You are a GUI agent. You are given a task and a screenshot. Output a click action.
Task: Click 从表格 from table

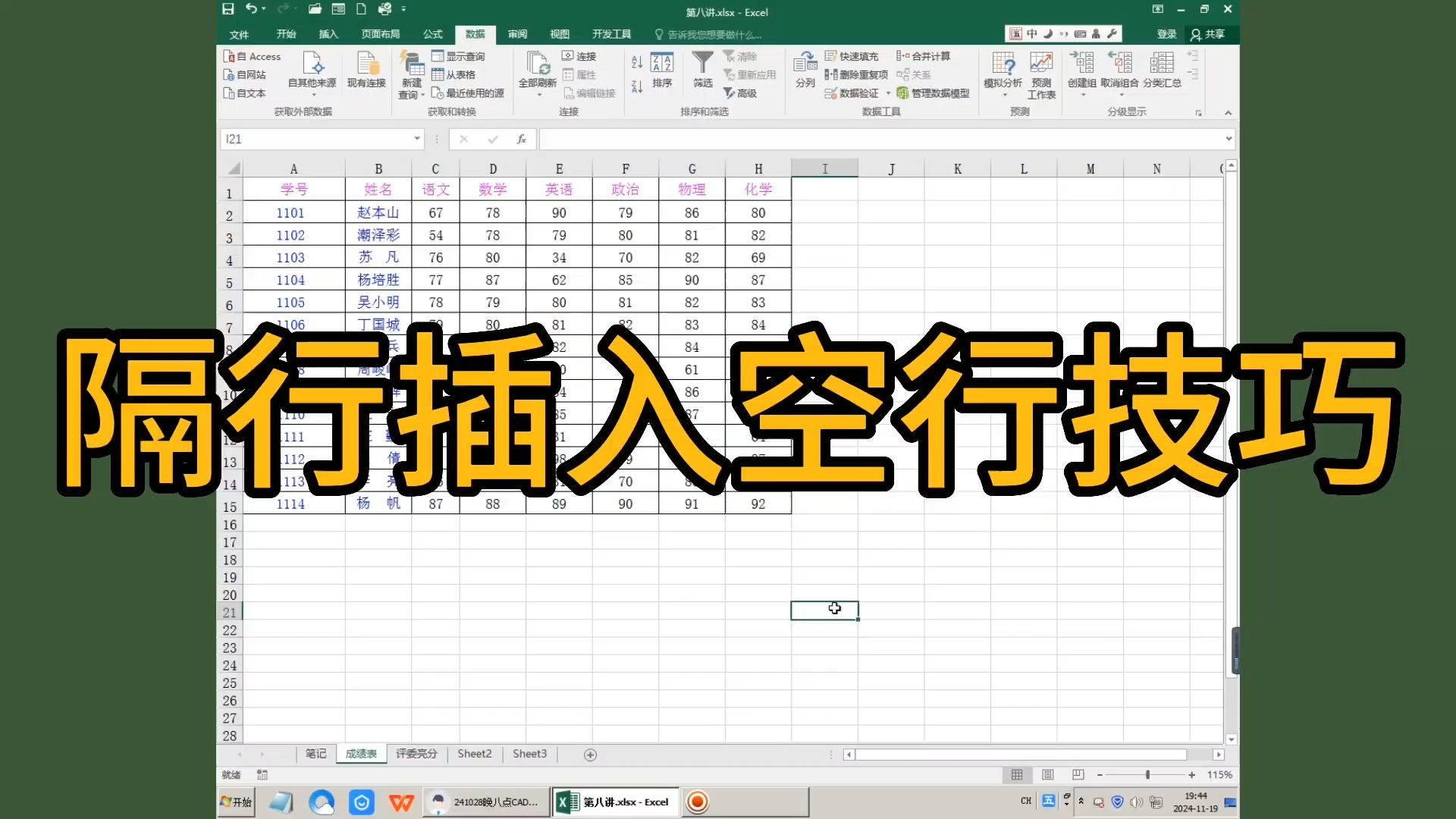click(x=453, y=74)
